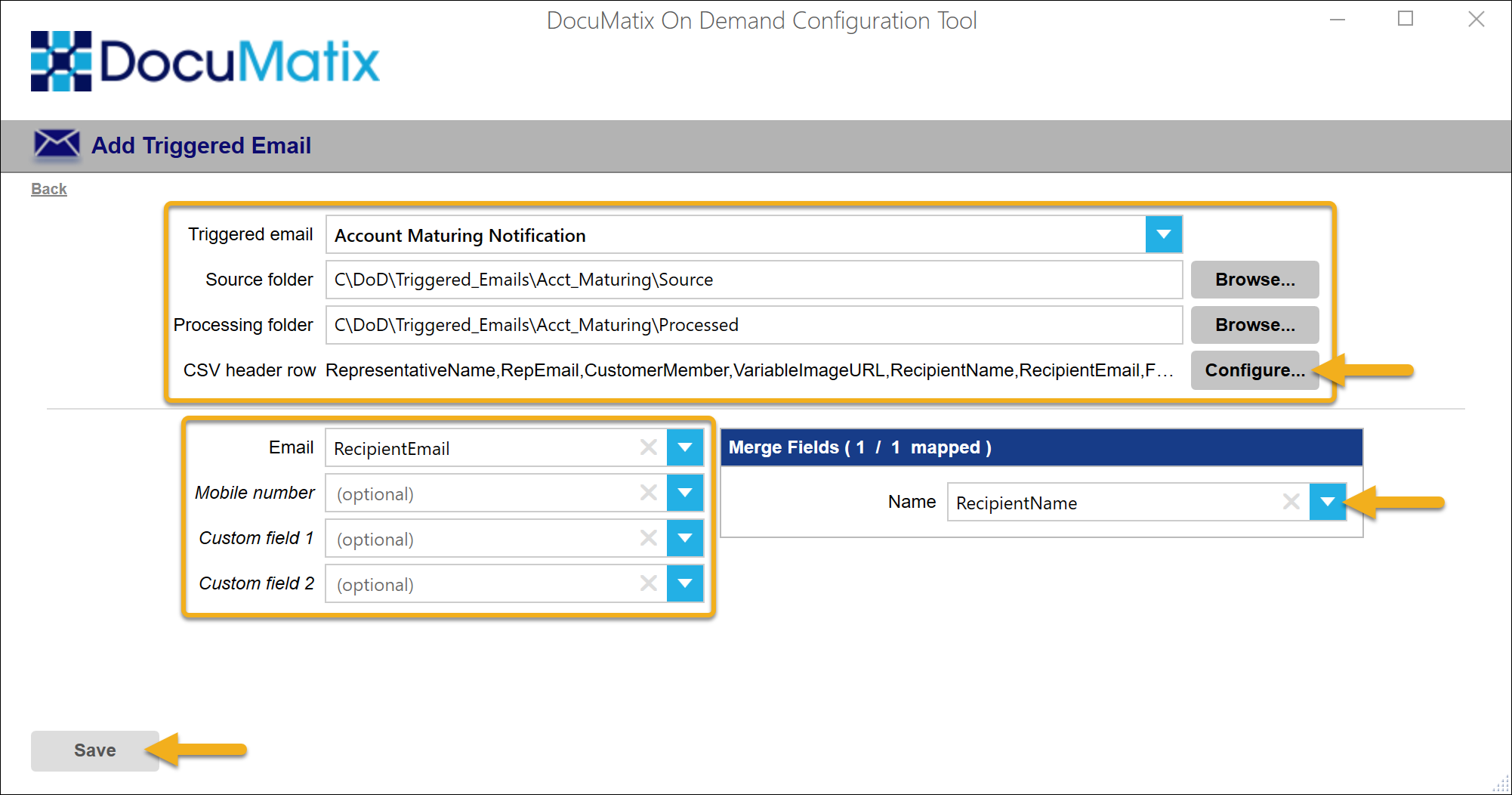The height and width of the screenshot is (795, 1512).
Task: Save the triggered email settings
Action: click(95, 750)
